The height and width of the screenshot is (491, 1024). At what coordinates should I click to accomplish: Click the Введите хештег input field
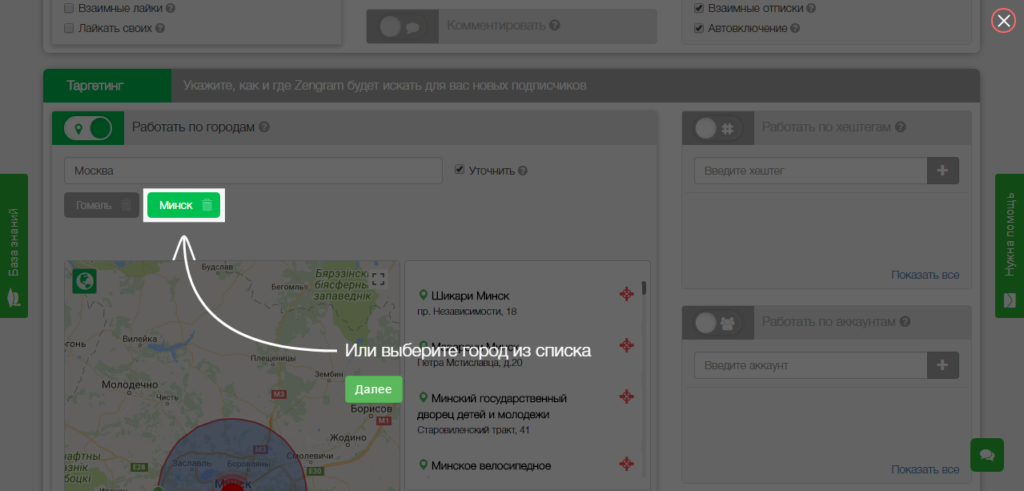[x=810, y=171]
